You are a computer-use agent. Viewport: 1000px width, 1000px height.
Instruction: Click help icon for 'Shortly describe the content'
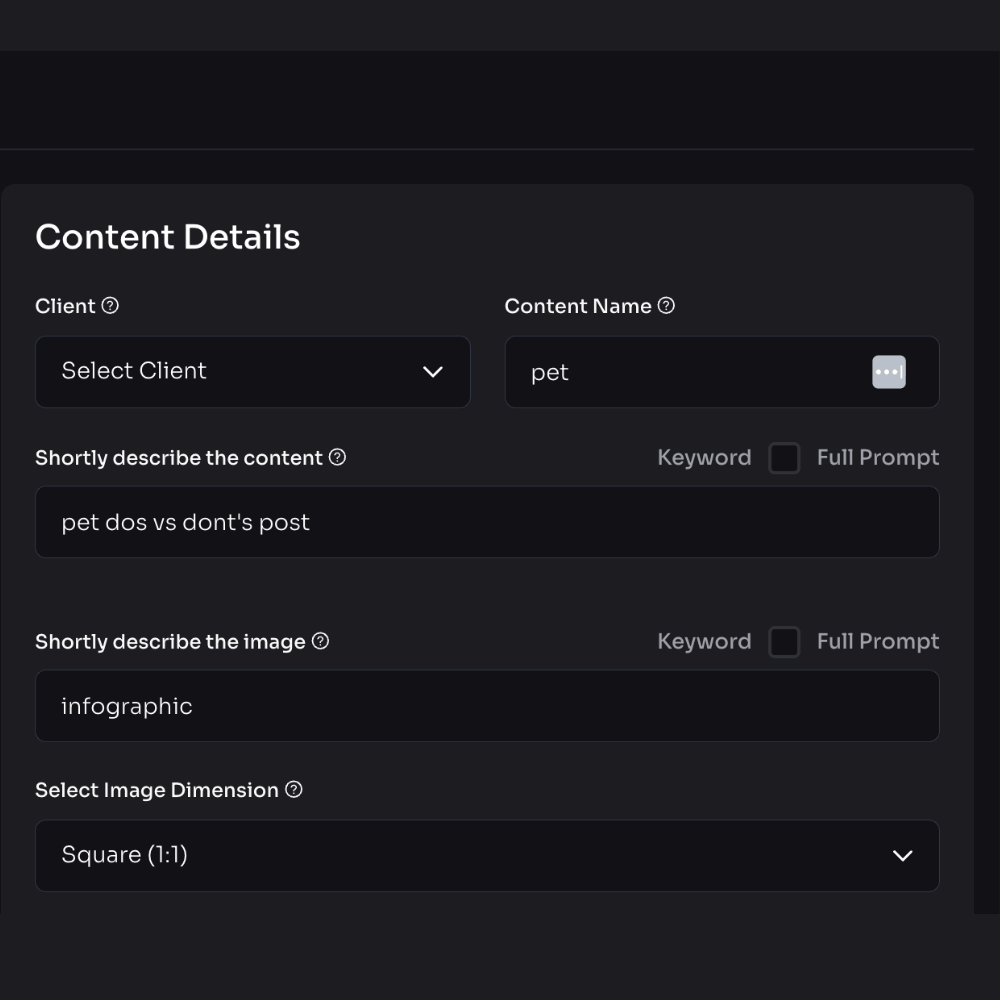pyautogui.click(x=338, y=457)
